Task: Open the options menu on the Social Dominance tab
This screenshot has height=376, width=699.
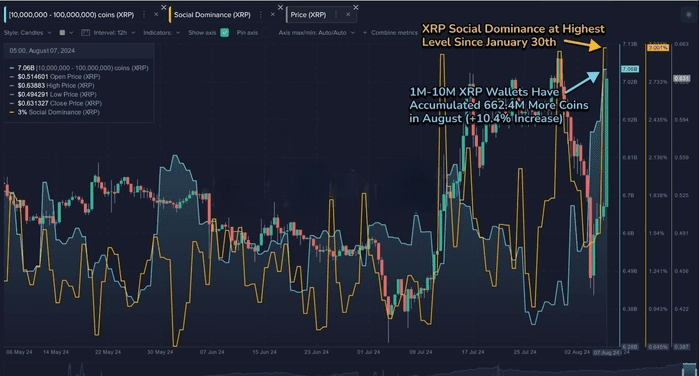Action: pos(261,15)
